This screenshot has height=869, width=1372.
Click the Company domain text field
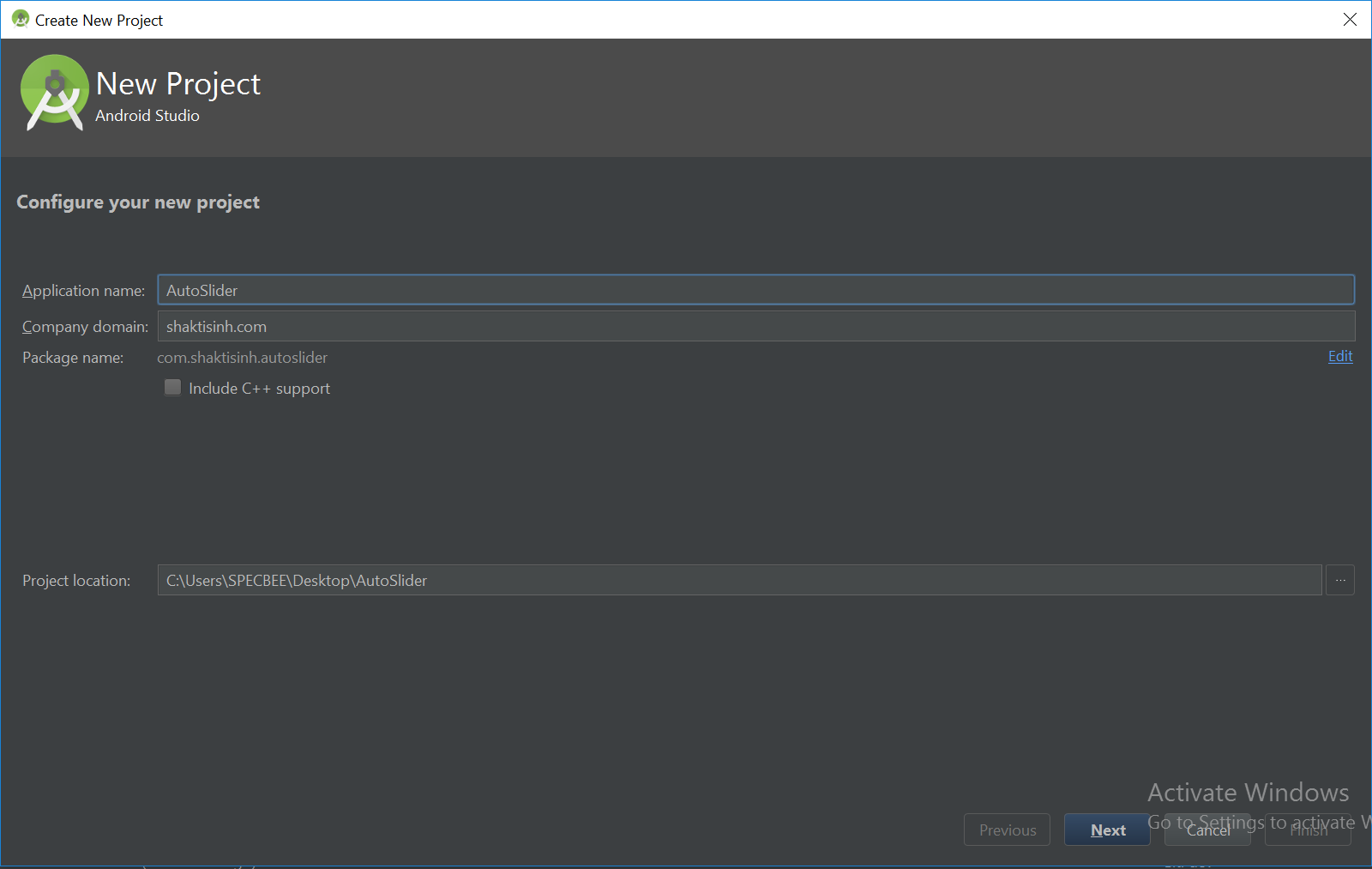(x=755, y=326)
